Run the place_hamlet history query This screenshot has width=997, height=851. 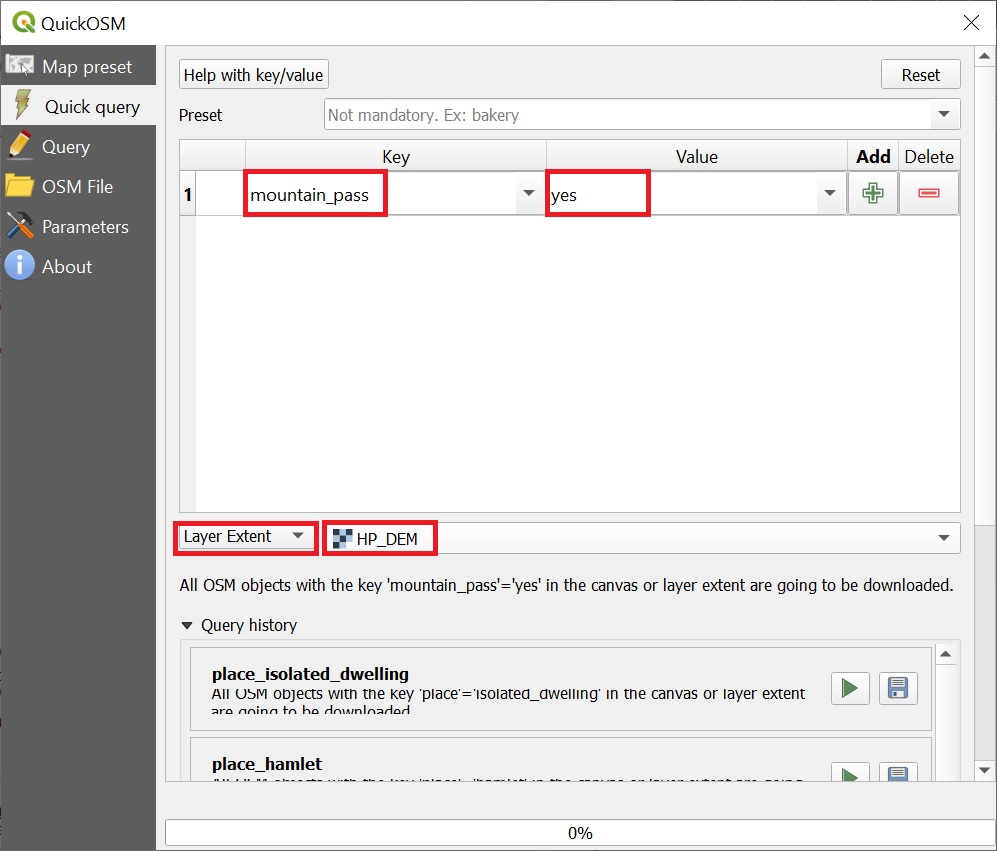pyautogui.click(x=850, y=773)
